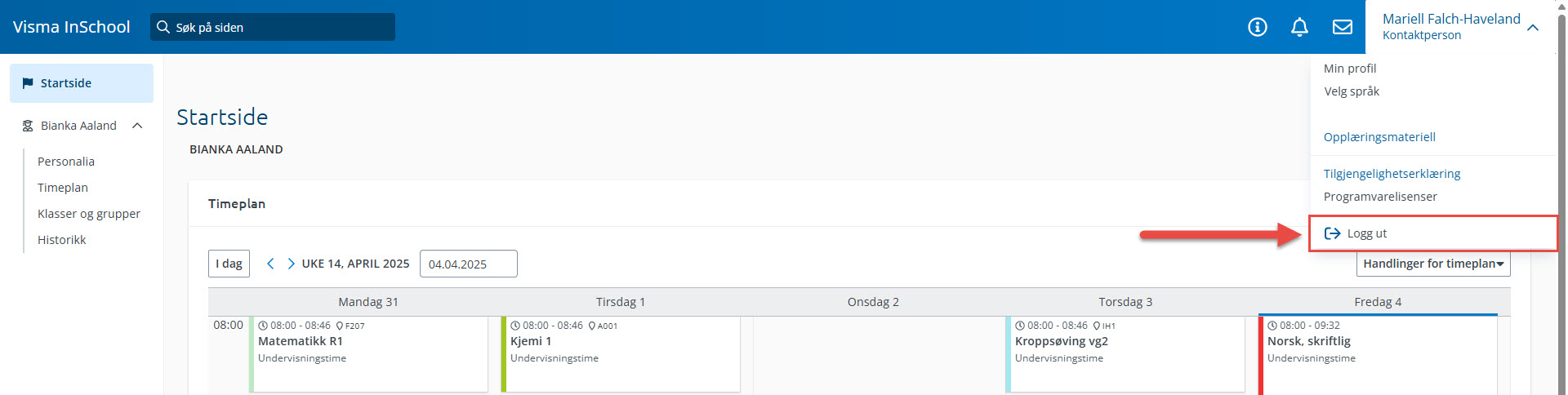Click clock icon on Kjemi 1 lesson
Image resolution: width=1568 pixels, height=395 pixels.
pos(515,326)
